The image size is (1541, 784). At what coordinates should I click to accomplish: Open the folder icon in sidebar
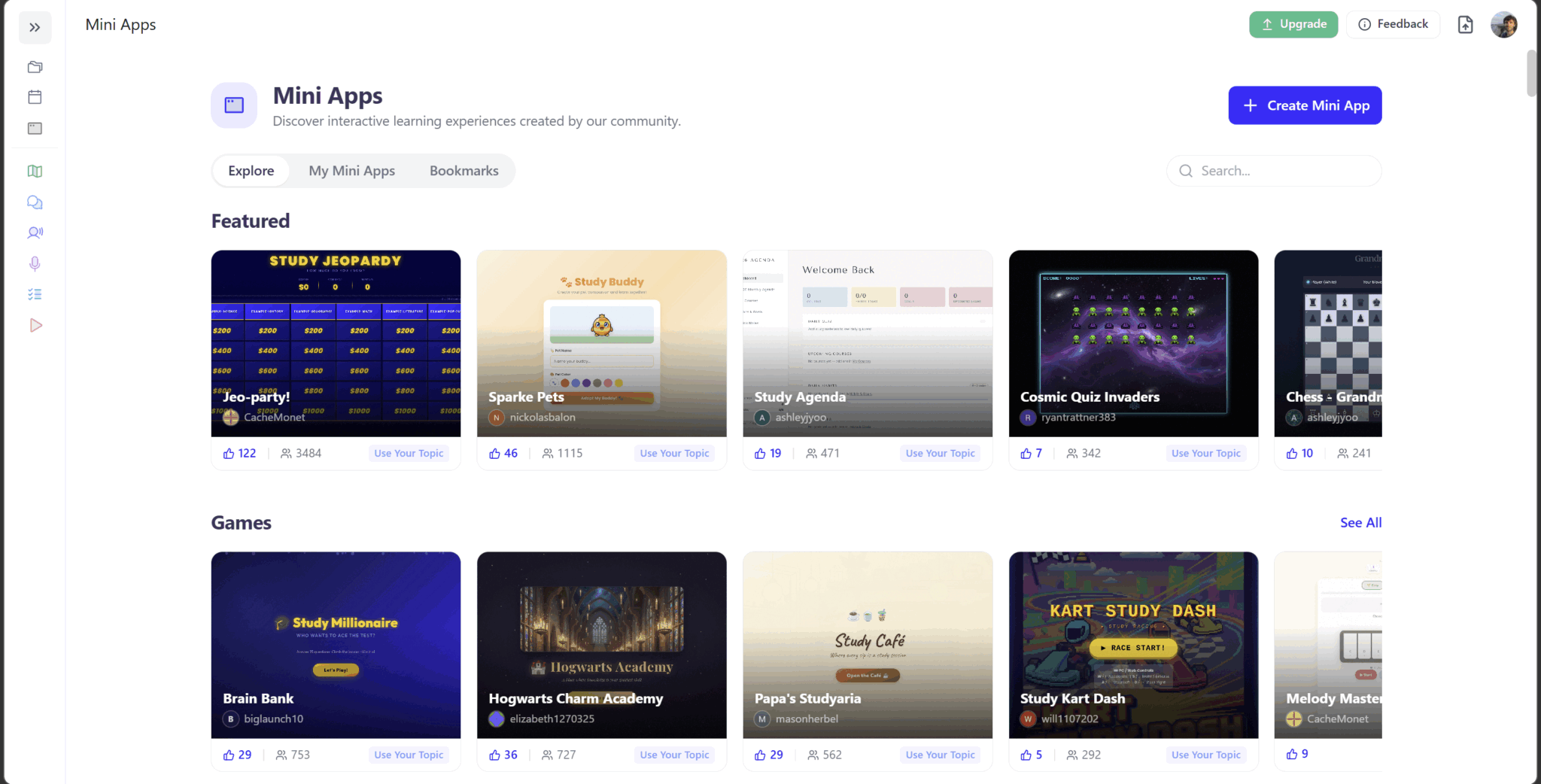point(35,67)
